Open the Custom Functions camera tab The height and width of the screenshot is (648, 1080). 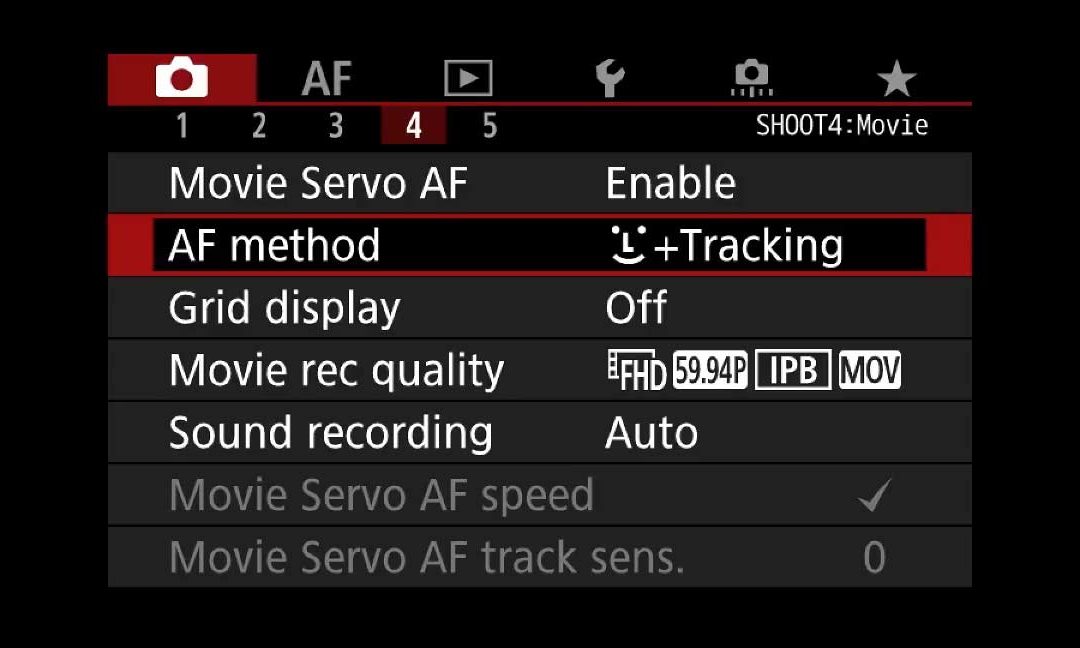pyautogui.click(x=752, y=79)
